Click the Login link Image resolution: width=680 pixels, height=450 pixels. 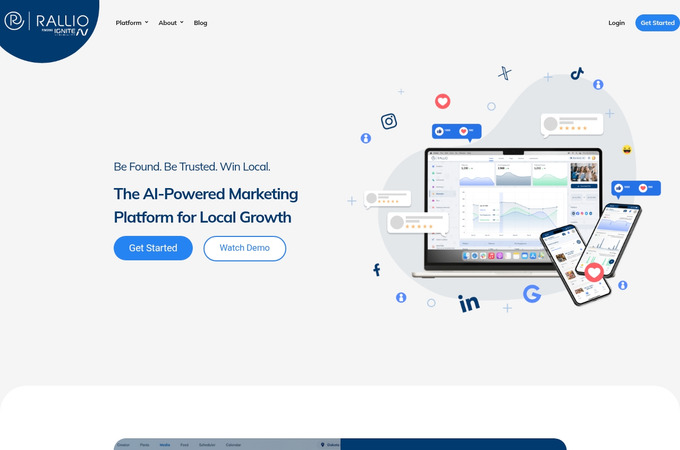click(x=616, y=23)
